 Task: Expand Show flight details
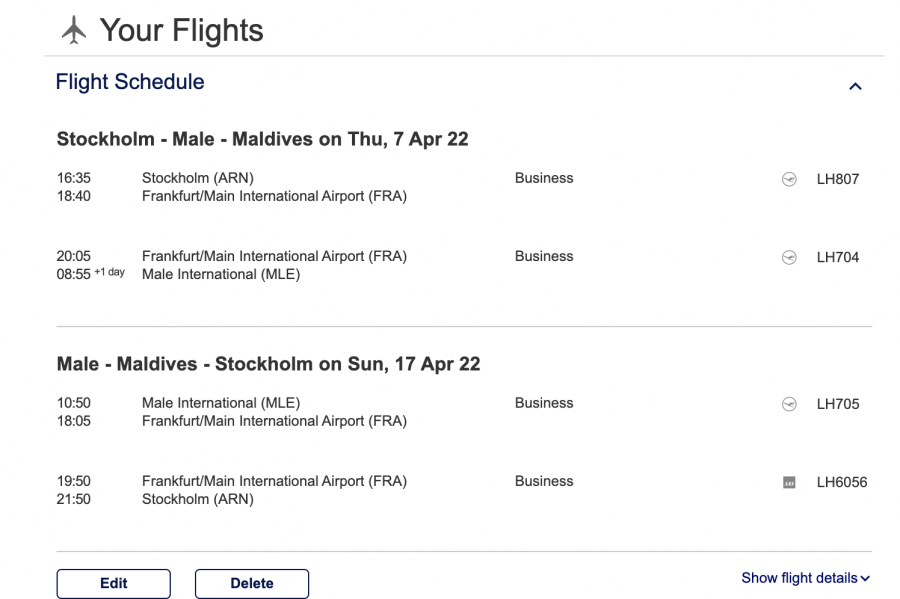coord(806,578)
